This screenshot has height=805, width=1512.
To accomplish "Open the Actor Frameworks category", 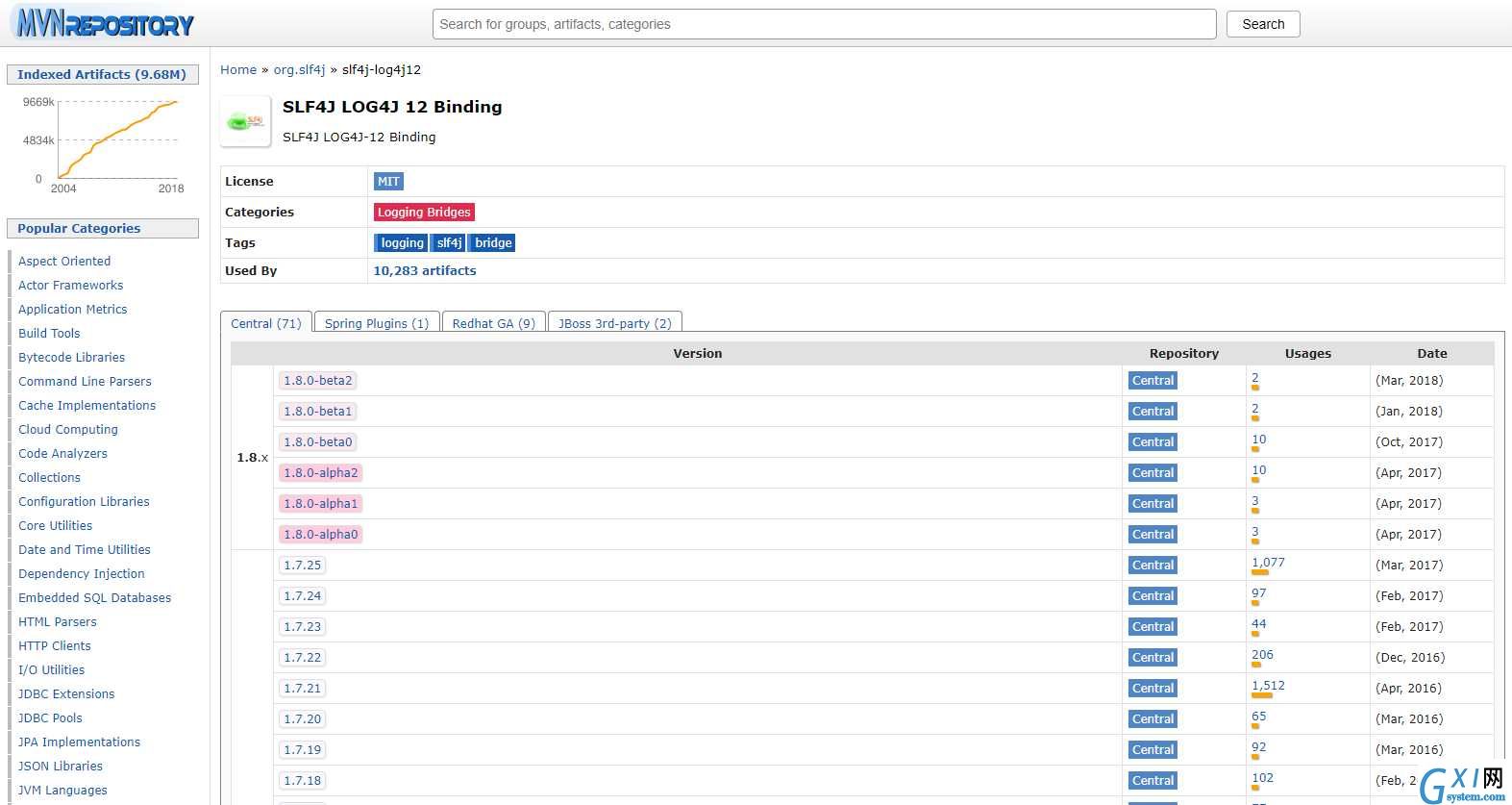I will pos(70,286).
